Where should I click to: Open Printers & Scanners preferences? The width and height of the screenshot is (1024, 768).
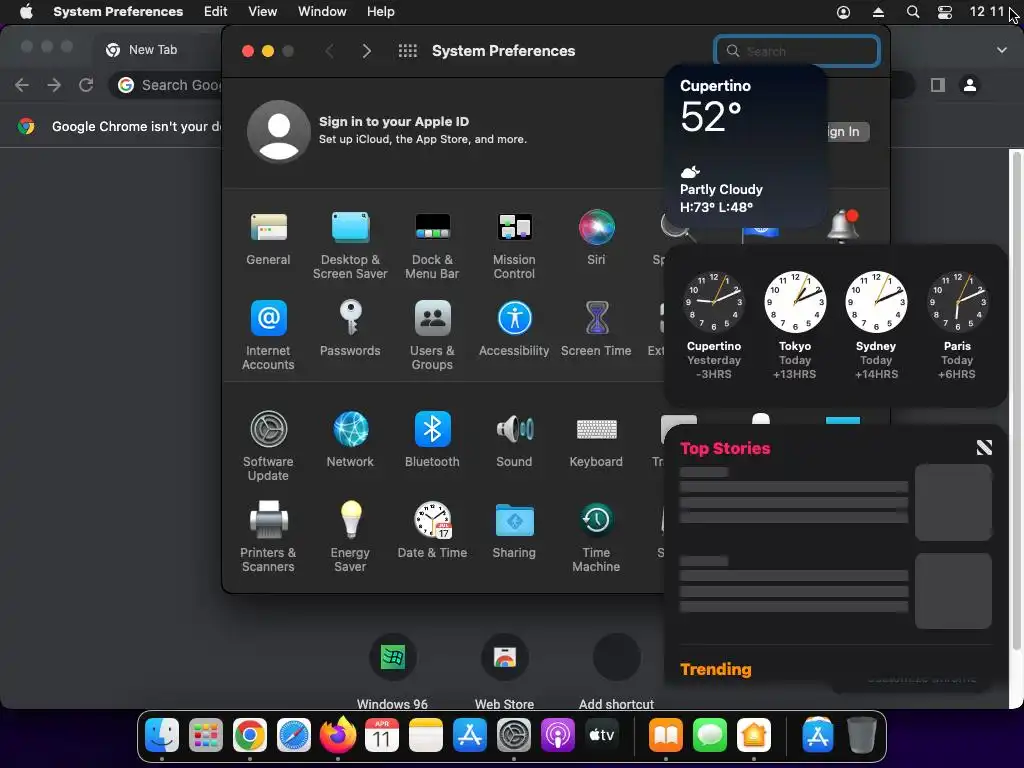click(x=268, y=537)
